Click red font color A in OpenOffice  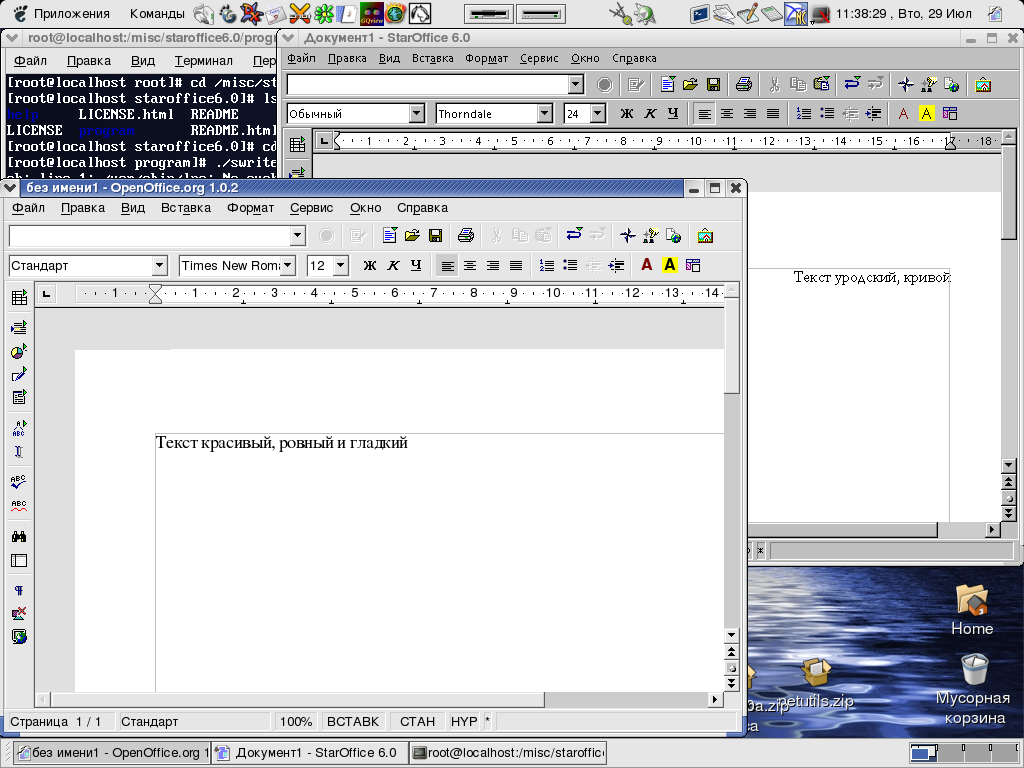coord(647,265)
